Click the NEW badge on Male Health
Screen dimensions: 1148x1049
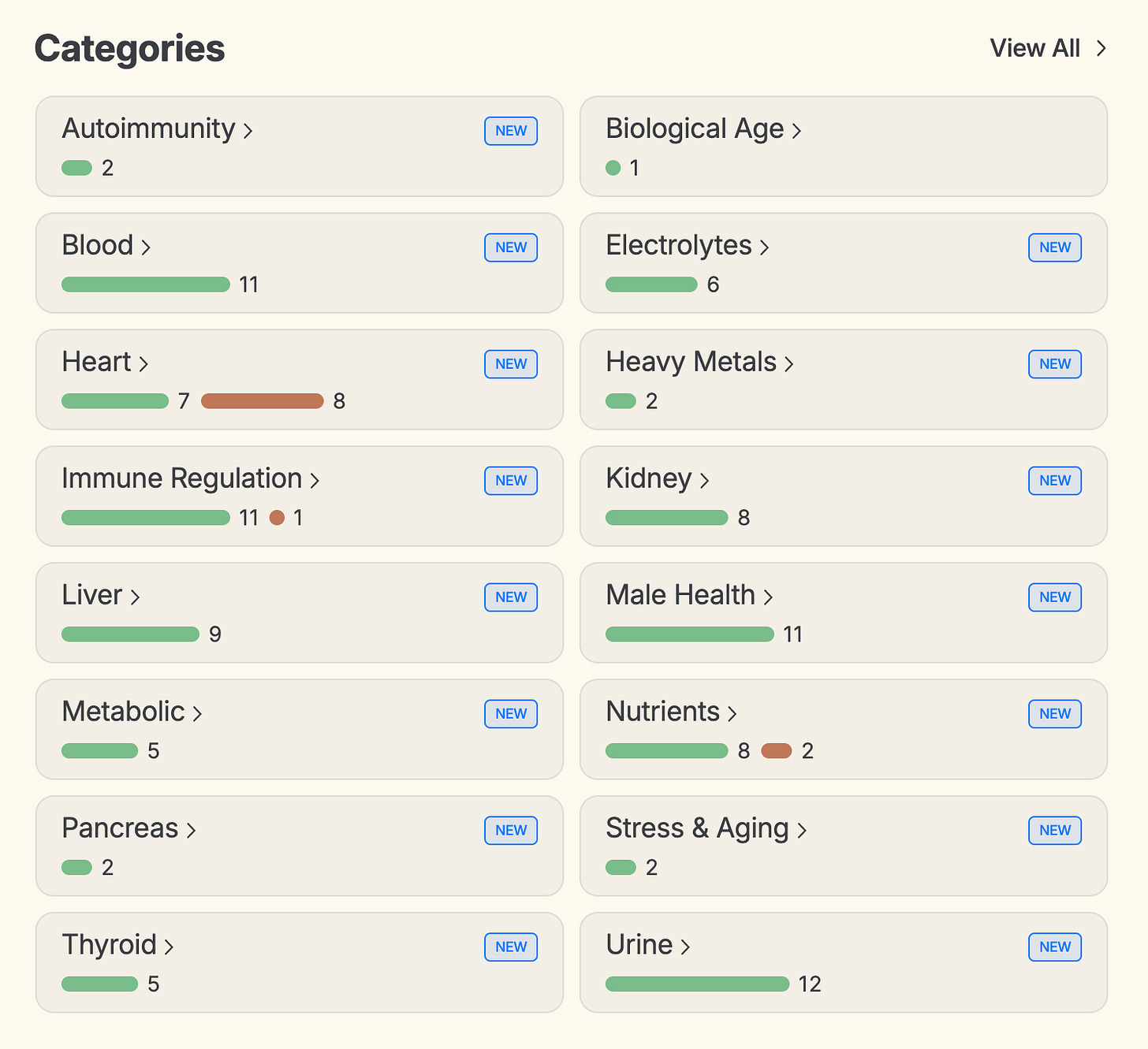point(1055,597)
